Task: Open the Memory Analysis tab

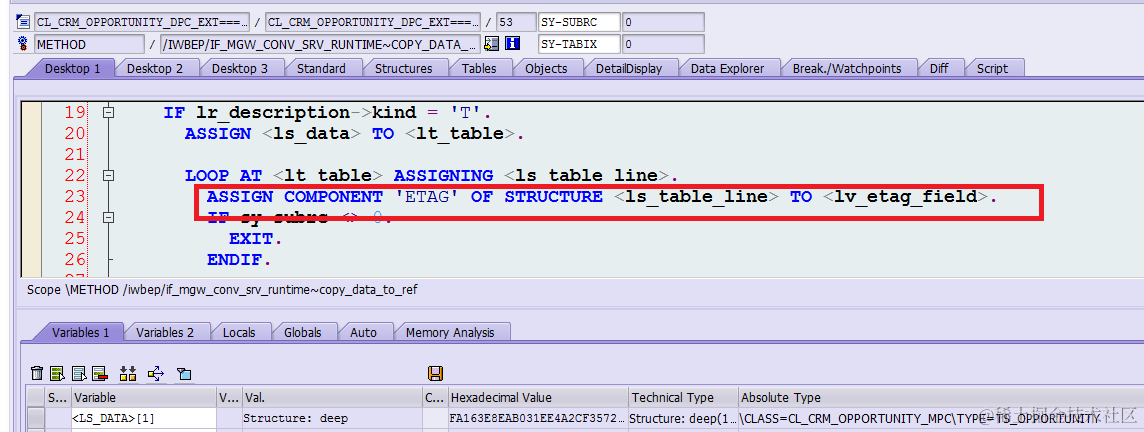Action: point(450,332)
